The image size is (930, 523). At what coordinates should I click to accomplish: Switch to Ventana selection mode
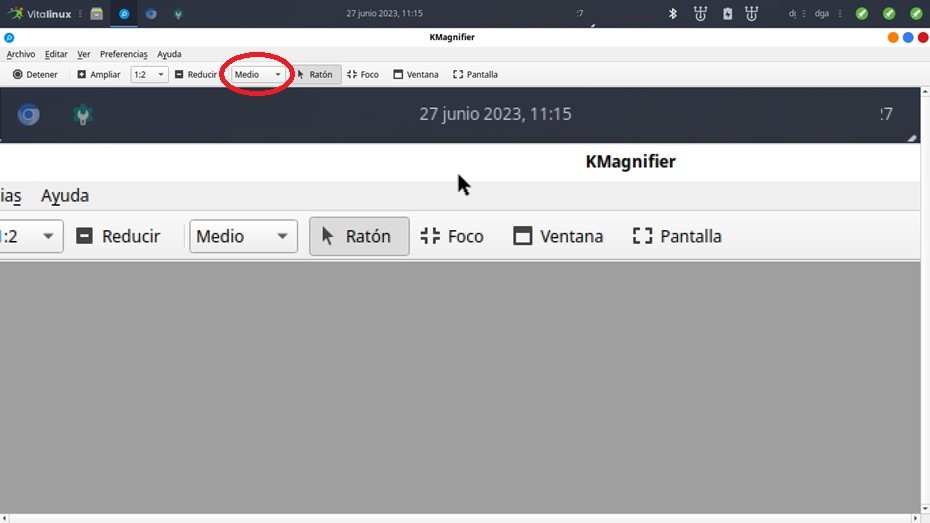coord(416,74)
